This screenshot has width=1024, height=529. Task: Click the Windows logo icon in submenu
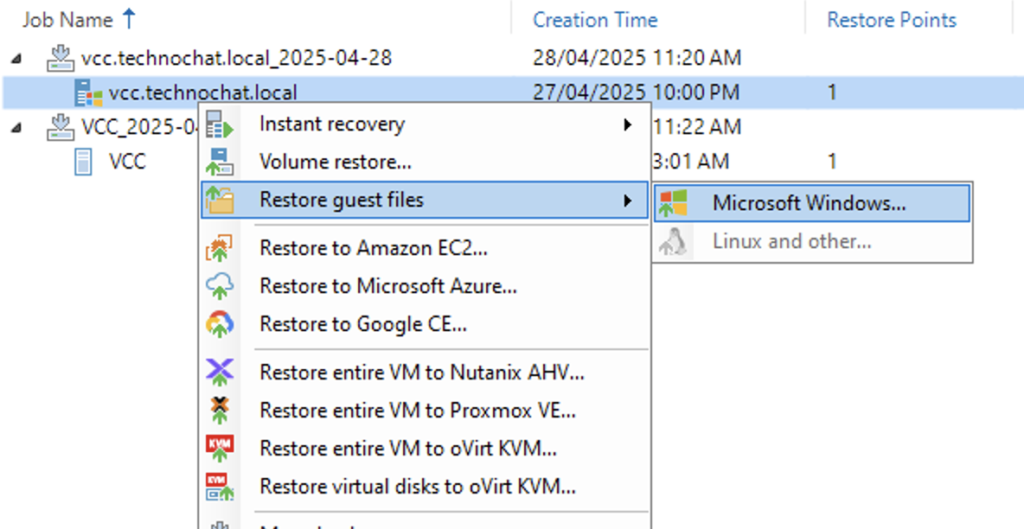(x=675, y=203)
